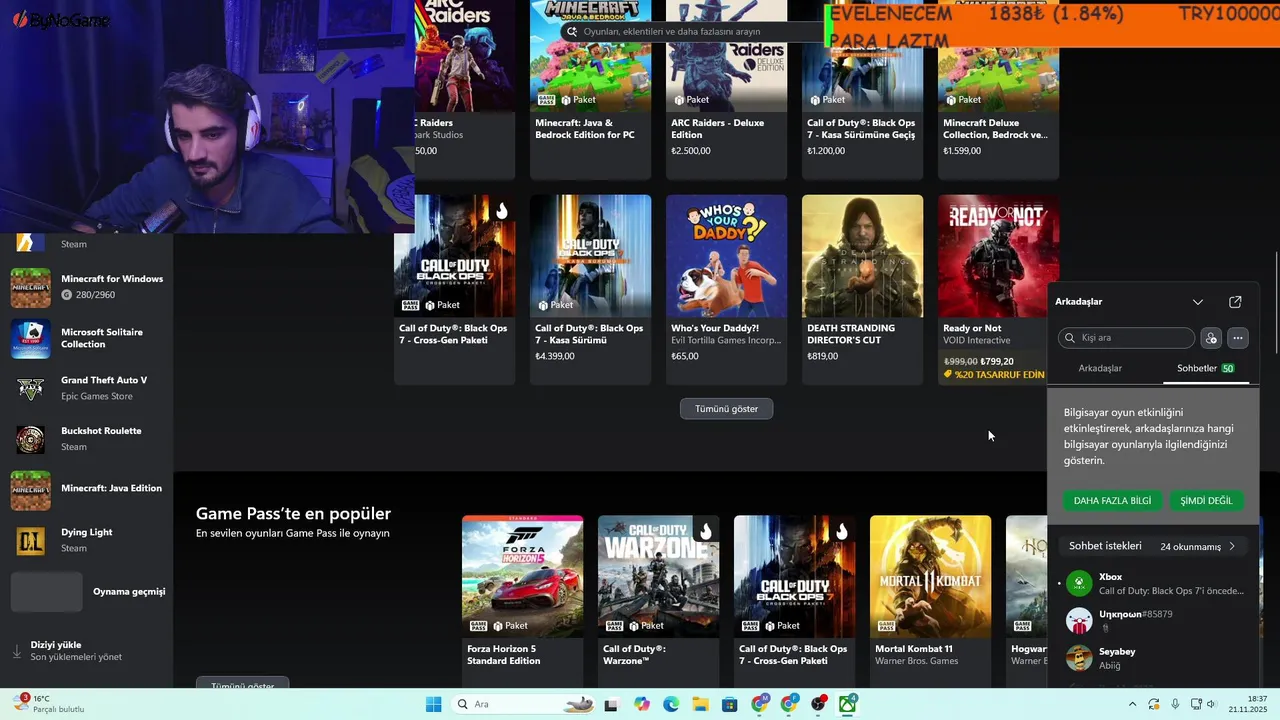Open Microsoft Edge from the taskbar
This screenshot has width=1280, height=720.
[670, 704]
